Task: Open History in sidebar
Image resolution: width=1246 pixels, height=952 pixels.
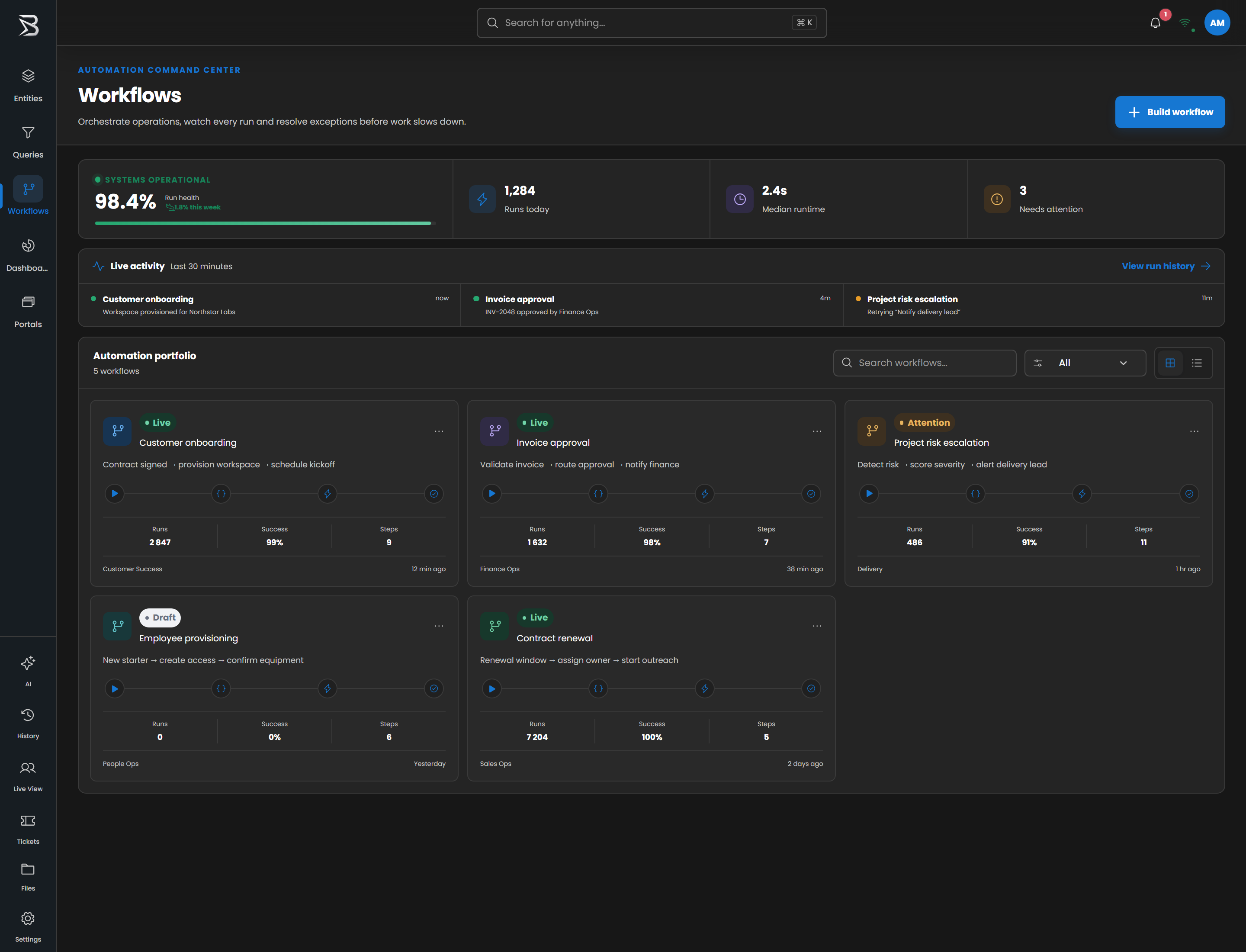Action: point(28,724)
